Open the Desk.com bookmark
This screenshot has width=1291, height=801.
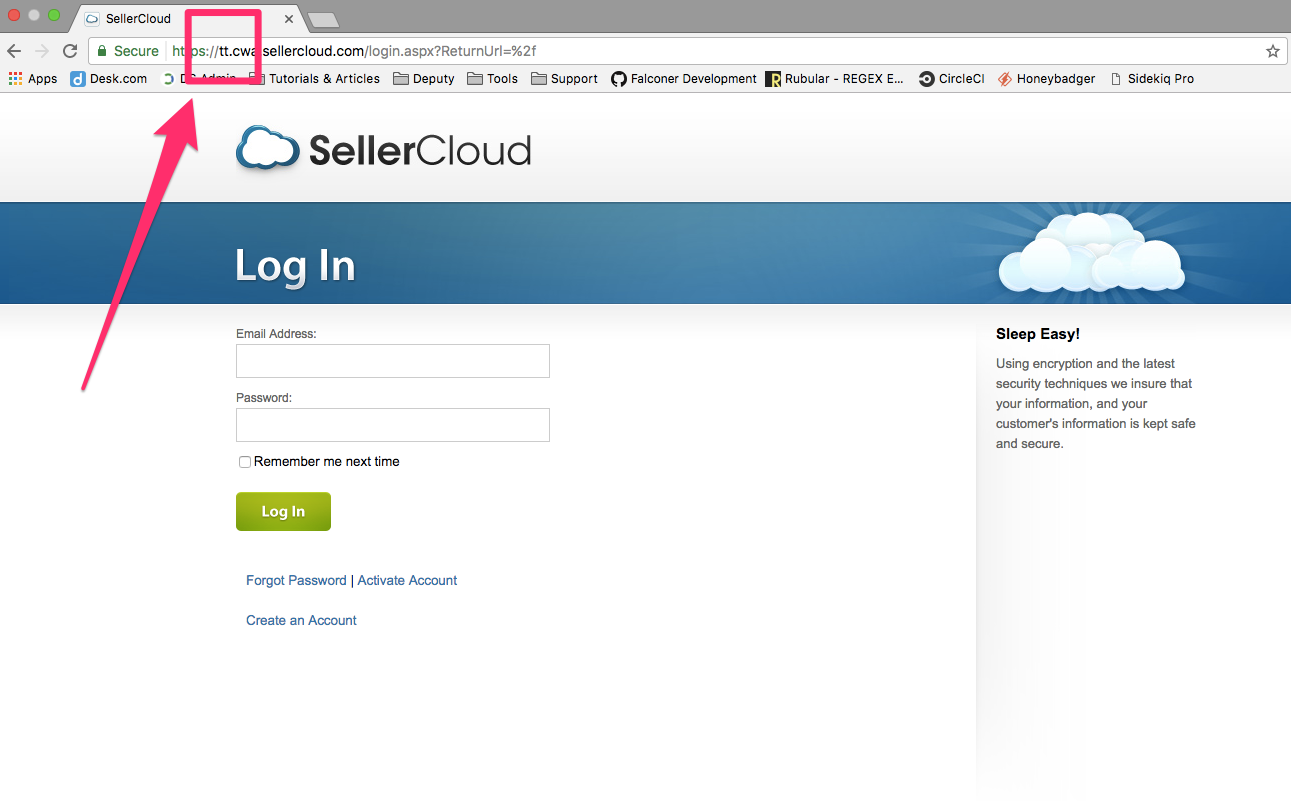point(109,79)
